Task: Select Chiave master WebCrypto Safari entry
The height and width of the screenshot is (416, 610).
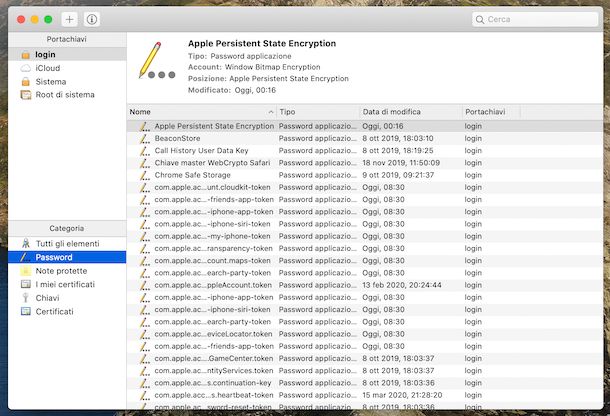Action: (x=365, y=163)
